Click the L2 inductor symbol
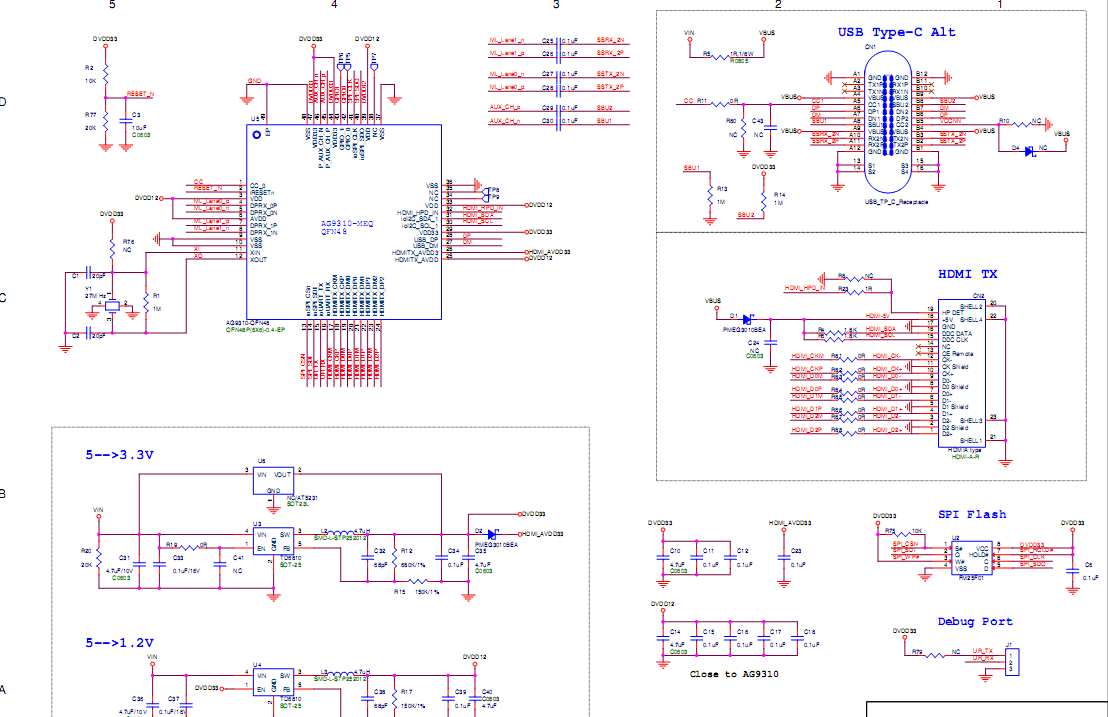The image size is (1108, 717). pyautogui.click(x=339, y=533)
